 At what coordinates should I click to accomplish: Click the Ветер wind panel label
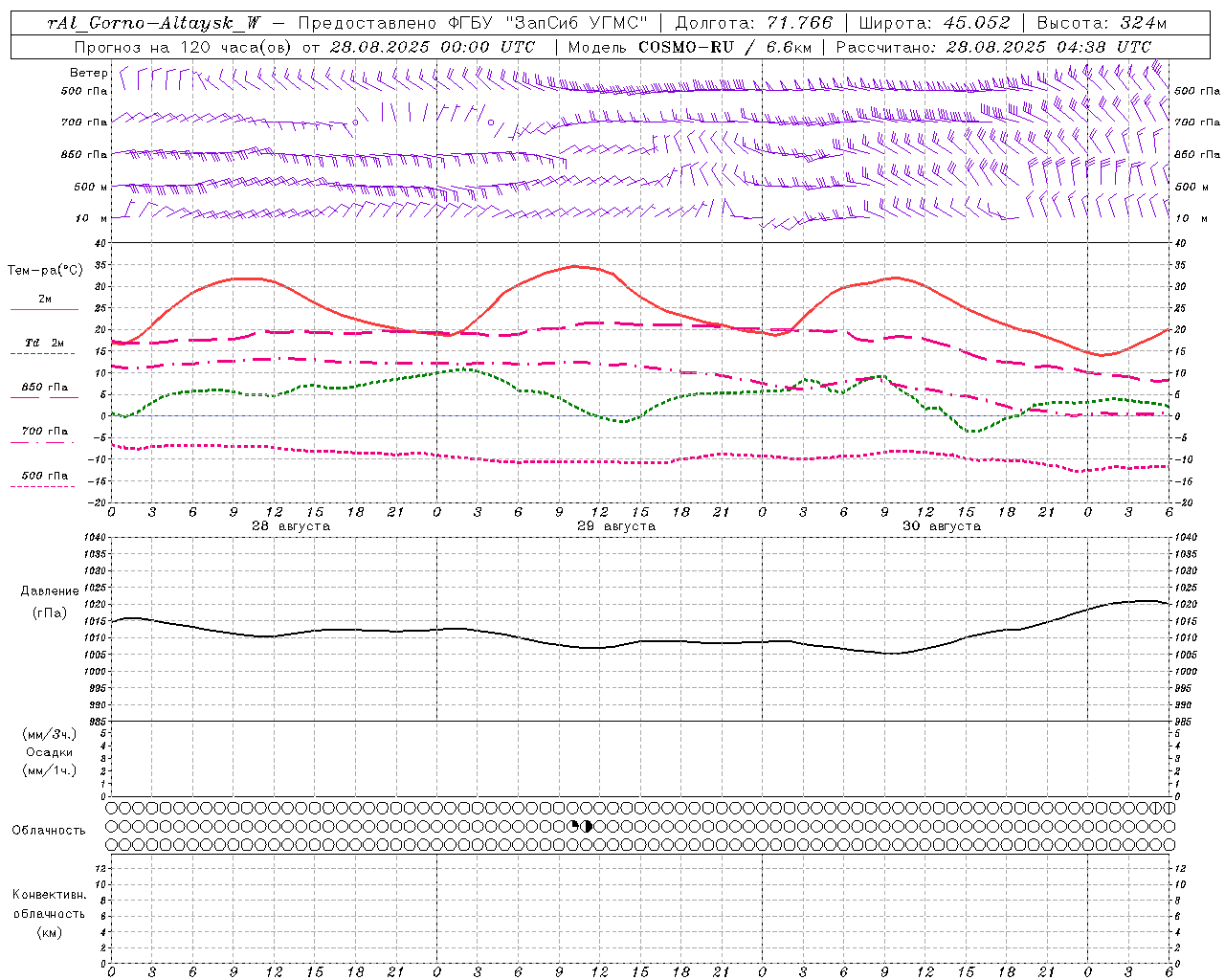89,73
